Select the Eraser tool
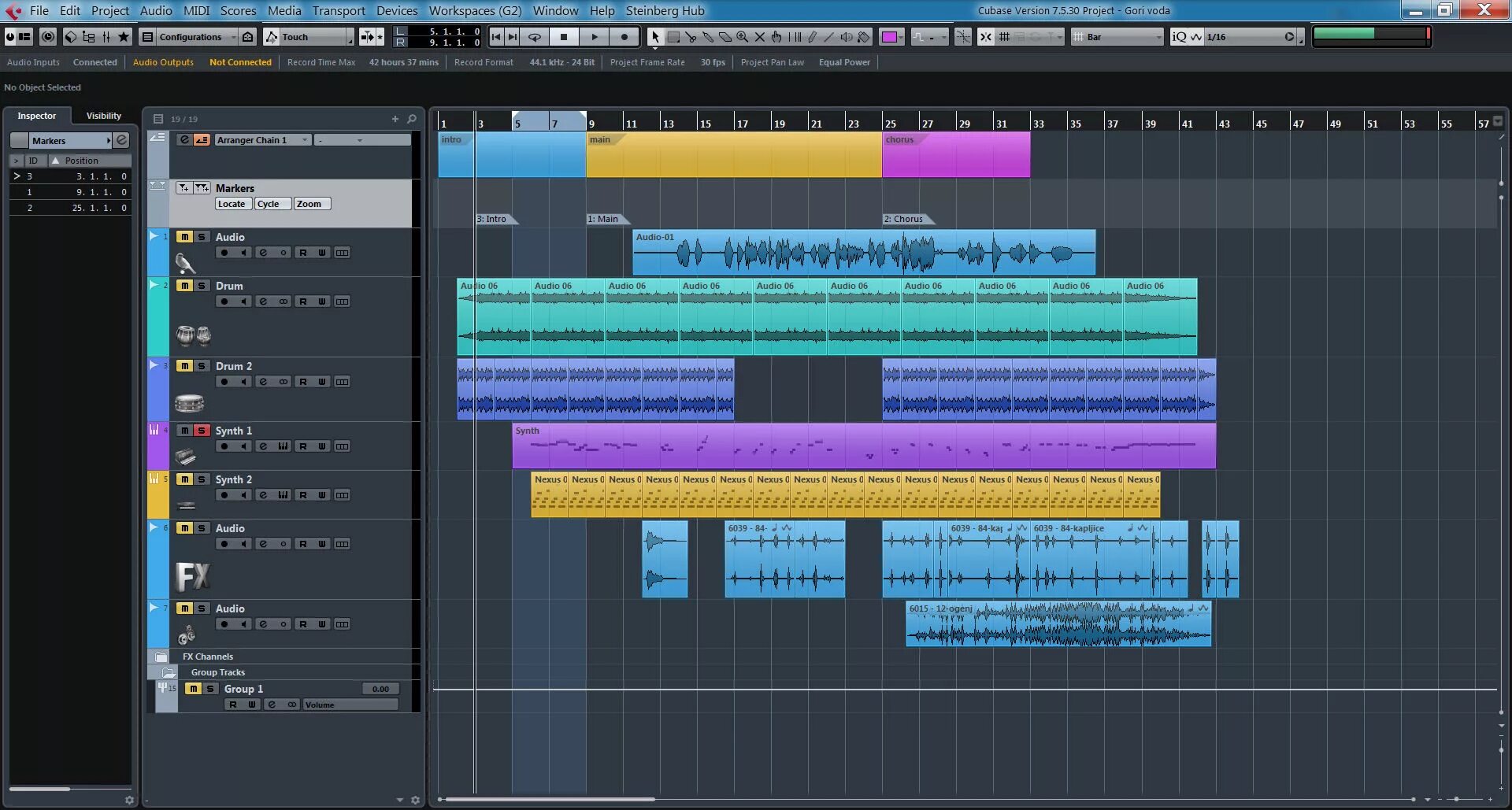 point(725,37)
